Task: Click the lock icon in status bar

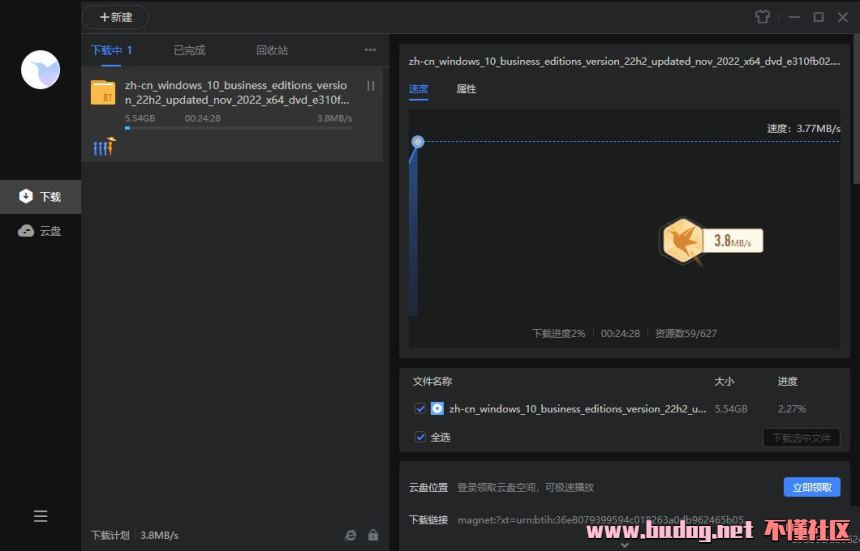Action: pos(373,535)
